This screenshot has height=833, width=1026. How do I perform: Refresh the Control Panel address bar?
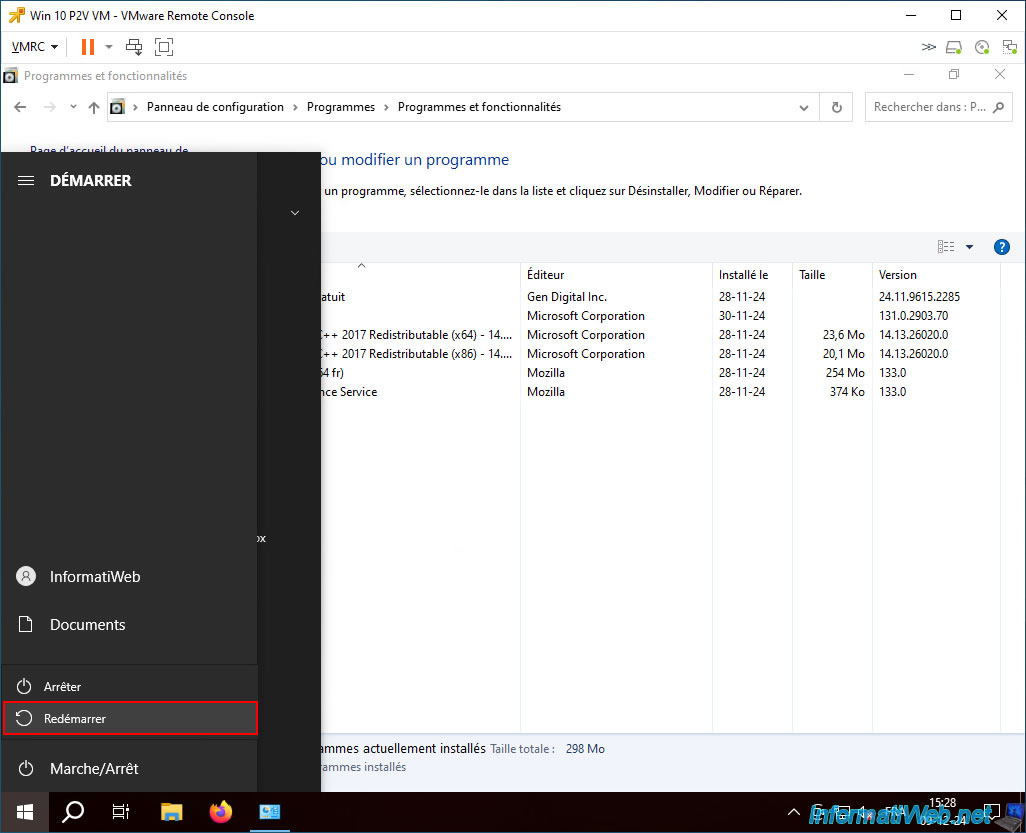click(836, 107)
